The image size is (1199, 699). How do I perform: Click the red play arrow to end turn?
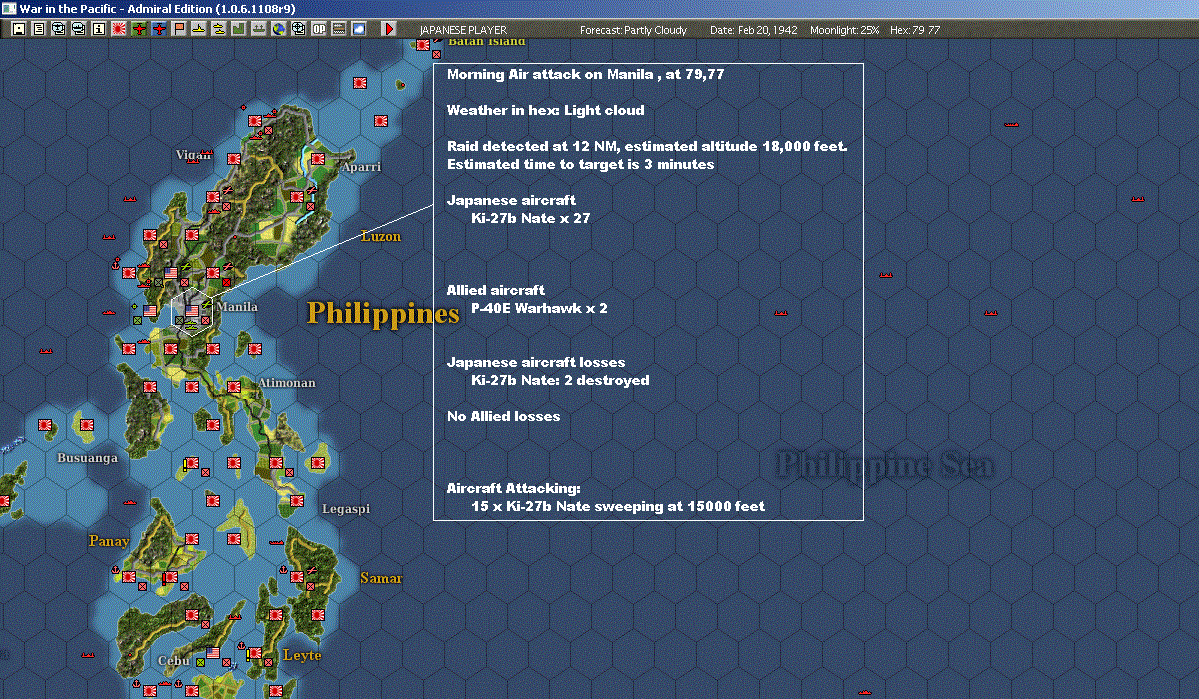click(x=388, y=29)
